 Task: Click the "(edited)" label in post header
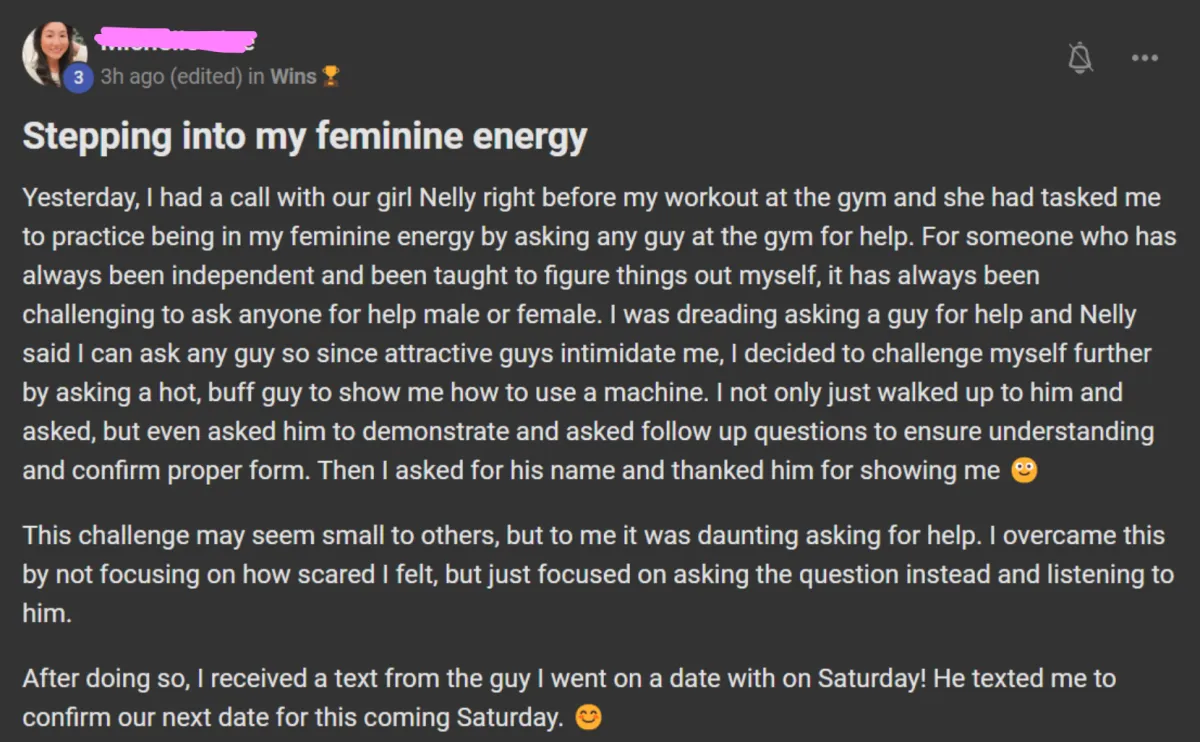coord(206,77)
